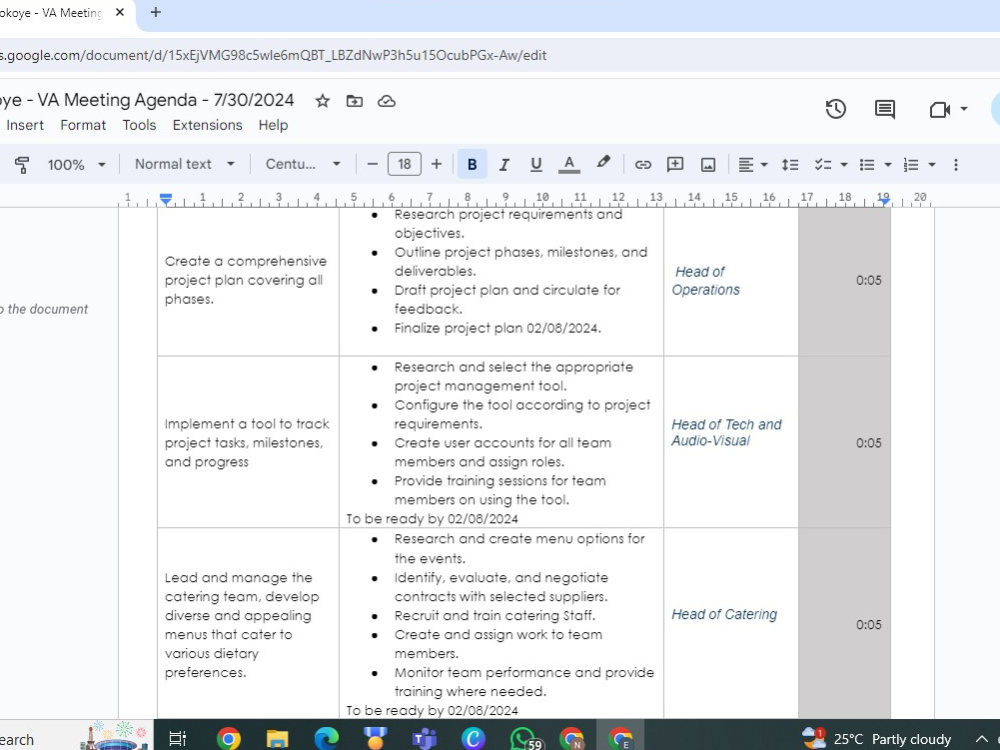Increase font size with plus button
This screenshot has height=750, width=1000.
[x=436, y=165]
